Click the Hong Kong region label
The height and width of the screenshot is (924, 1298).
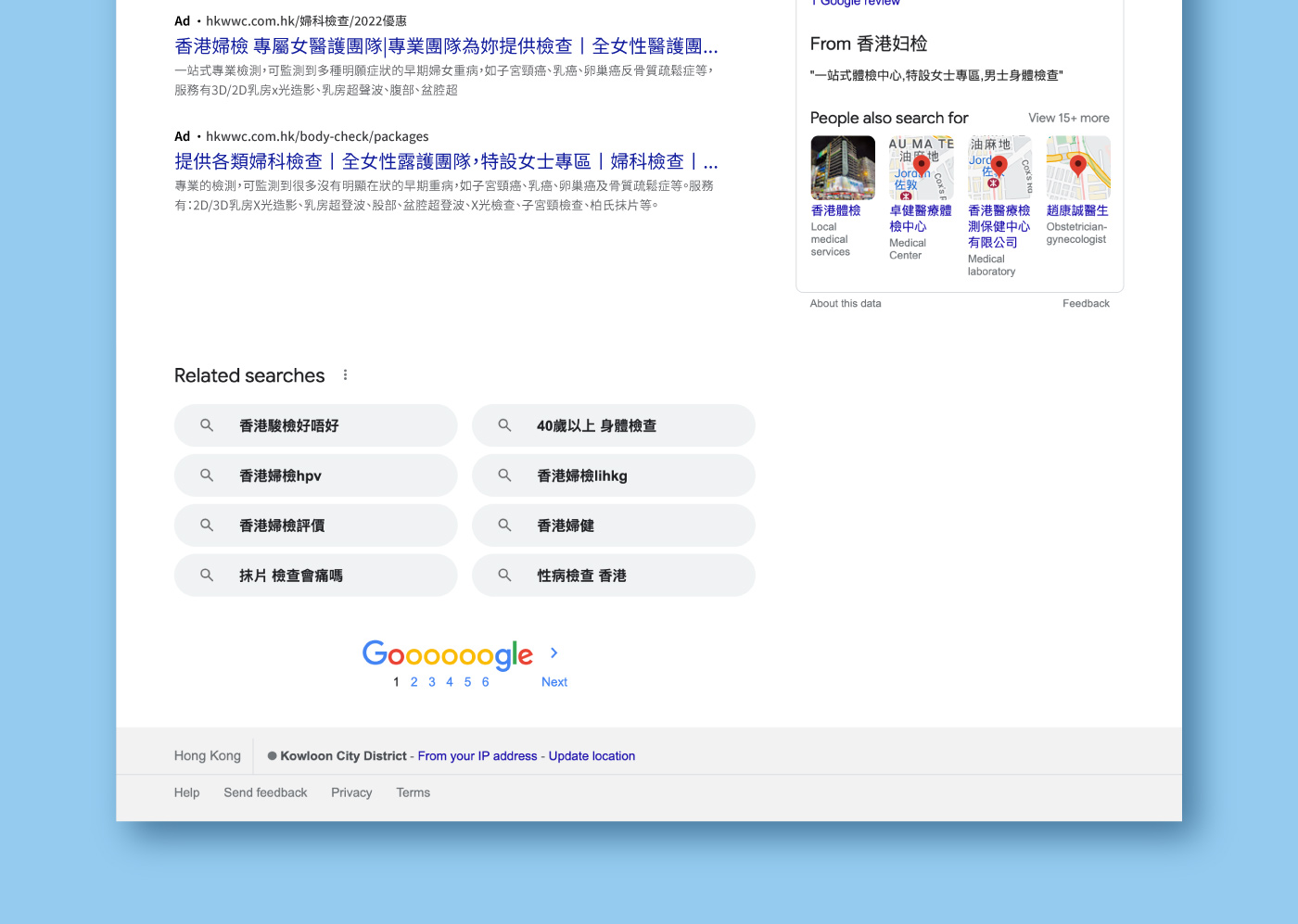point(208,755)
